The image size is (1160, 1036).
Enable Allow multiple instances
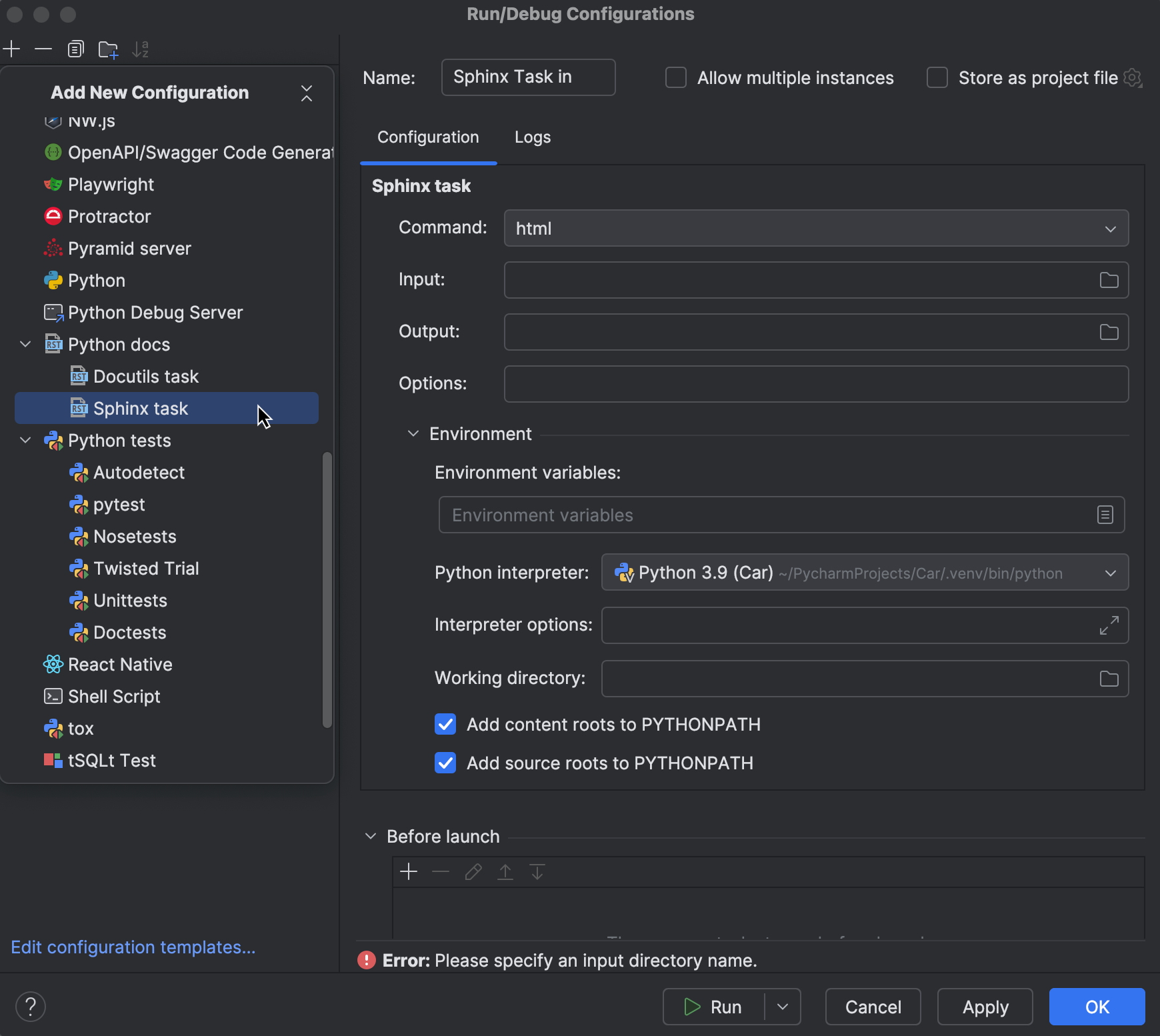coord(675,77)
